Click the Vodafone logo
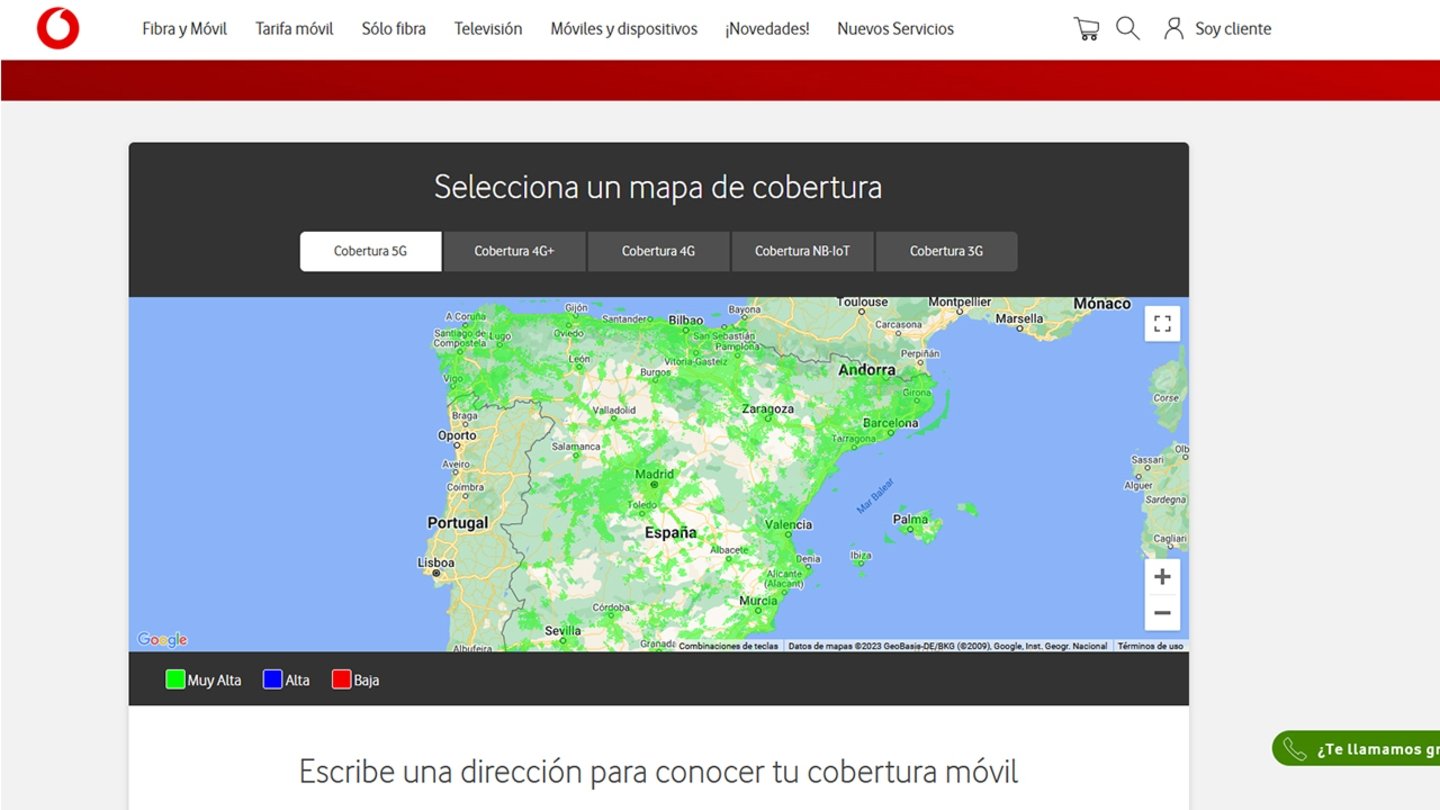 pos(58,28)
